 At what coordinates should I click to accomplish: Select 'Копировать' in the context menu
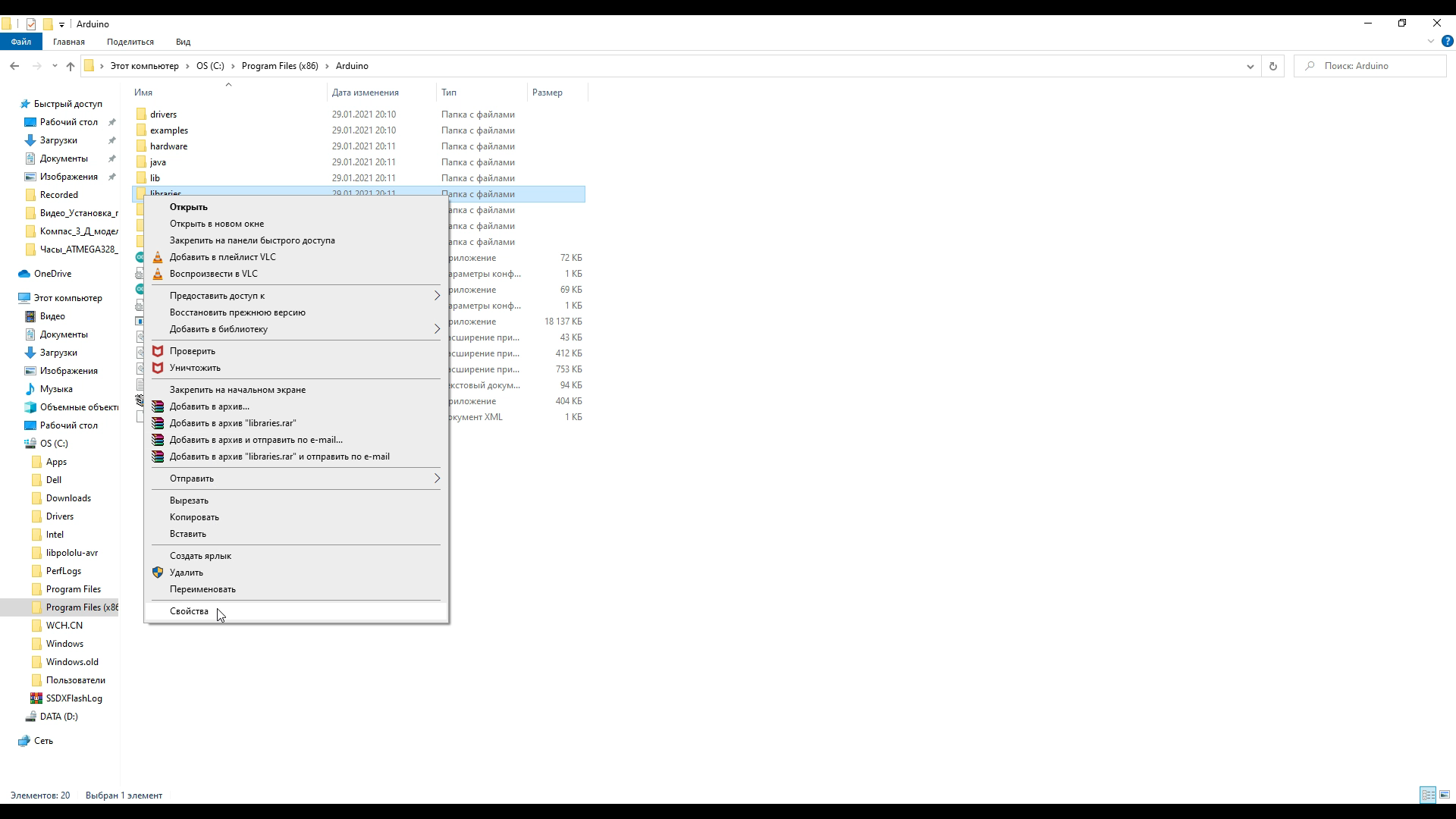click(194, 517)
